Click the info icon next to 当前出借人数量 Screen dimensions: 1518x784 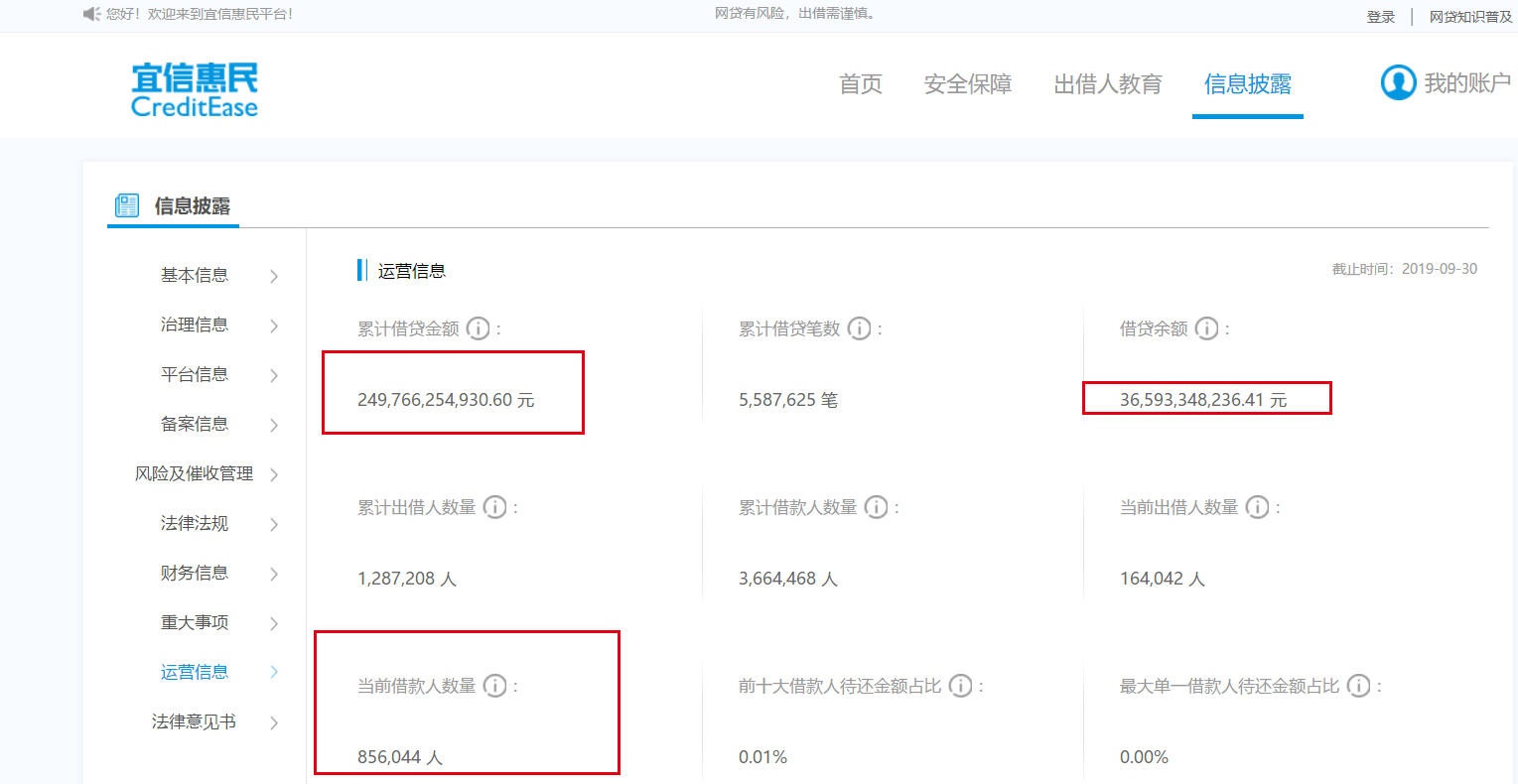coord(1258,507)
